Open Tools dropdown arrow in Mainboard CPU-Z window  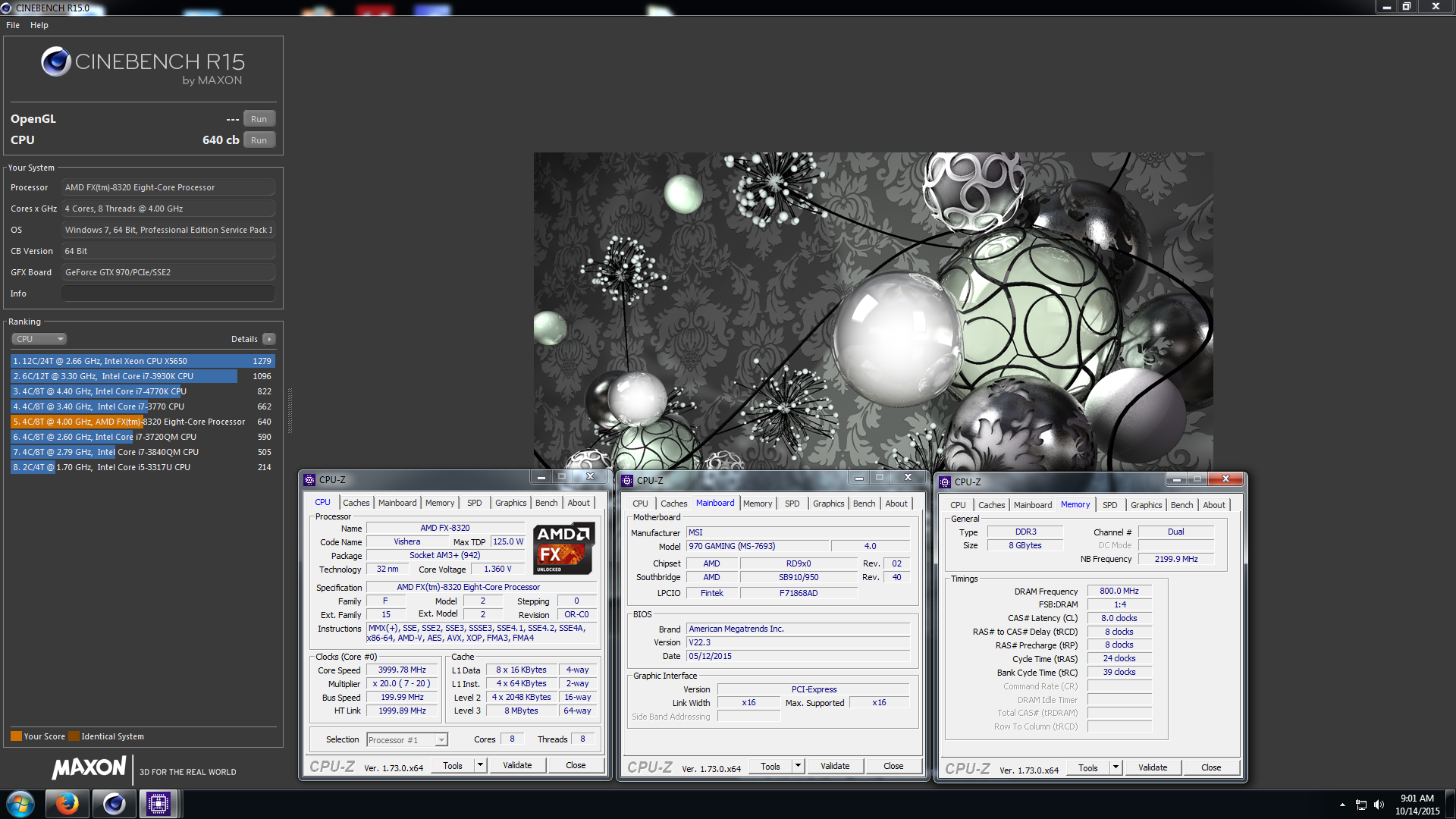798,766
